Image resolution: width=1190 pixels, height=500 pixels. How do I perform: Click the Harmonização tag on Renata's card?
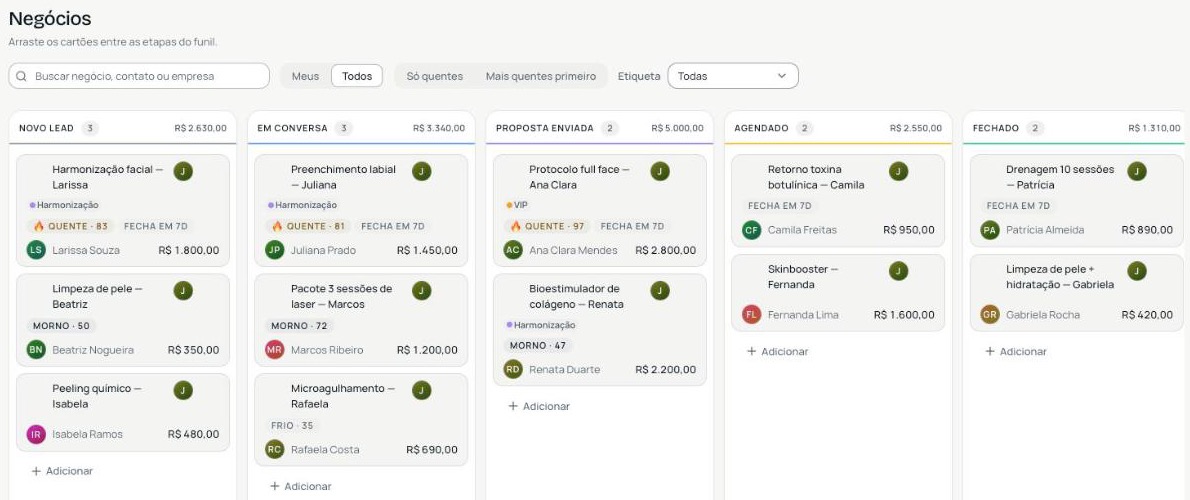(541, 325)
